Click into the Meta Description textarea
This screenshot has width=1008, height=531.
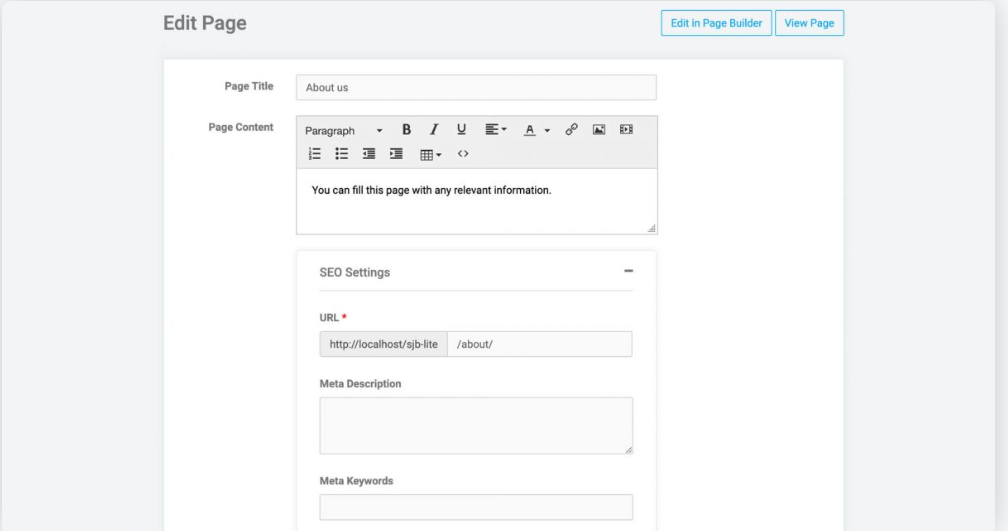click(x=476, y=426)
